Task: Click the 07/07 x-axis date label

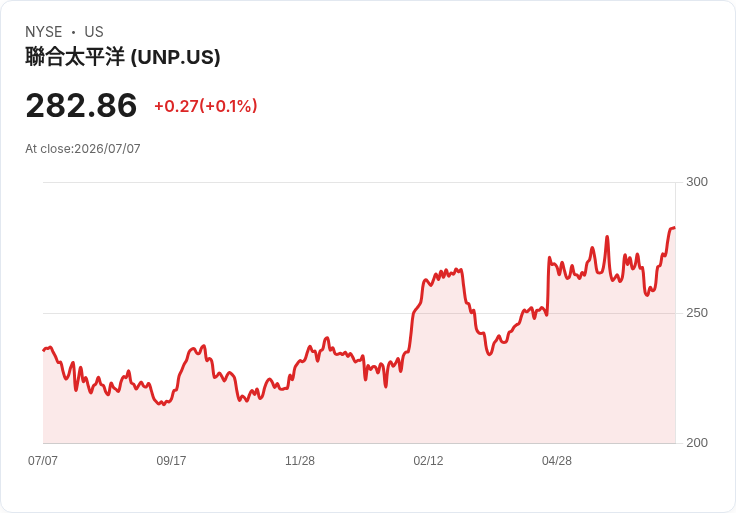Action: 43,460
